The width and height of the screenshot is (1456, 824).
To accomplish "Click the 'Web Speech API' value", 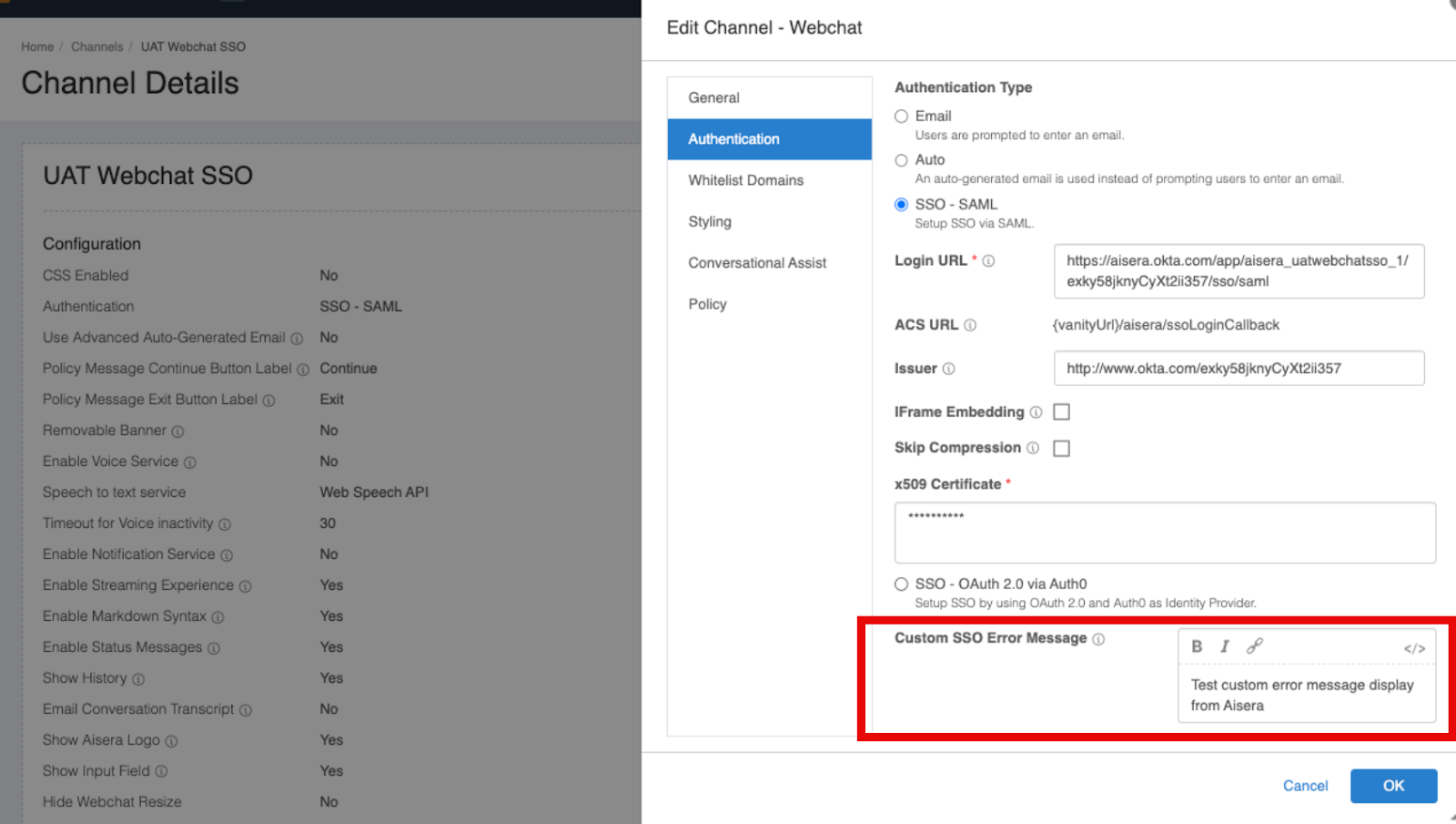I will coord(374,493).
